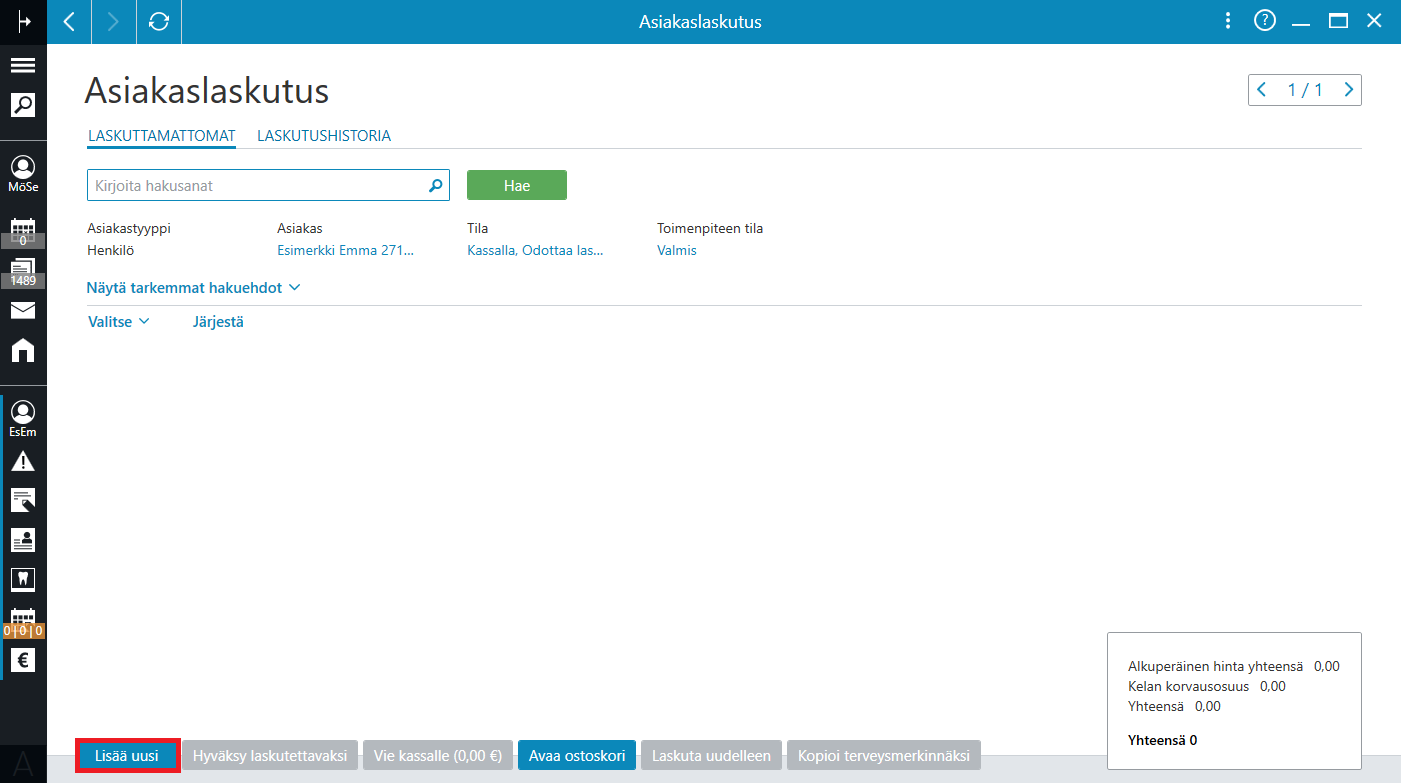Click the Lisää uusi button
Viewport: 1401px width, 783px height.
(127, 756)
